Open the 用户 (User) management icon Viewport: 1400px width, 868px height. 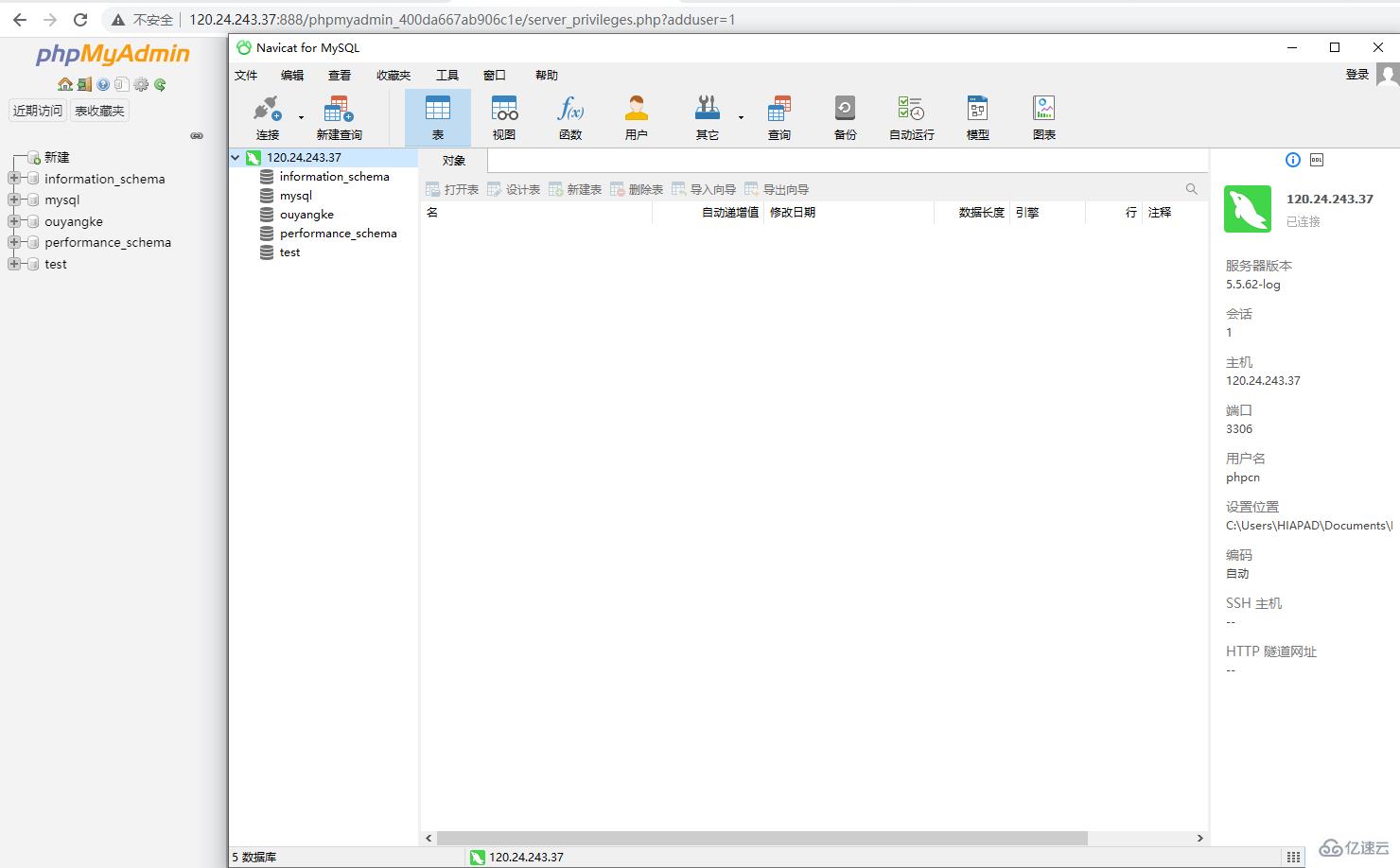coord(637,117)
